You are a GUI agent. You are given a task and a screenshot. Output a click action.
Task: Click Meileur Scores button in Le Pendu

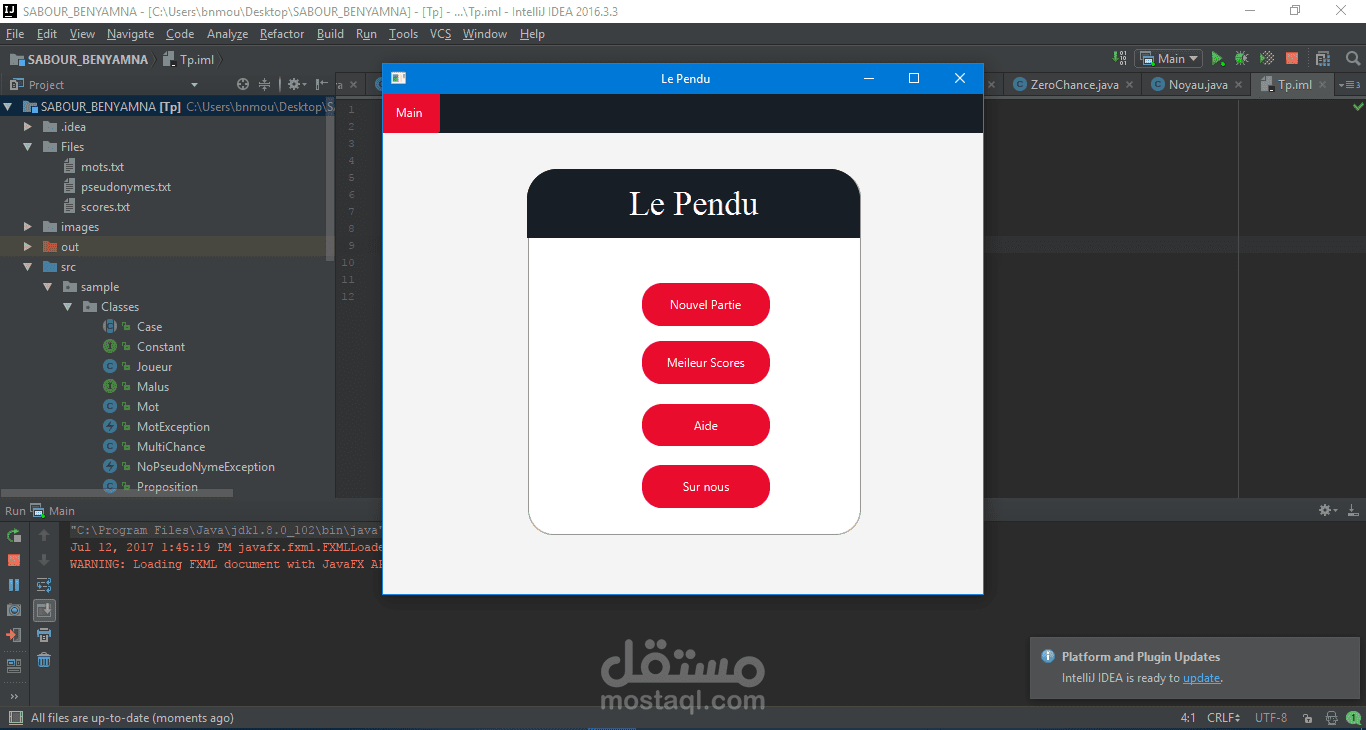(x=706, y=363)
